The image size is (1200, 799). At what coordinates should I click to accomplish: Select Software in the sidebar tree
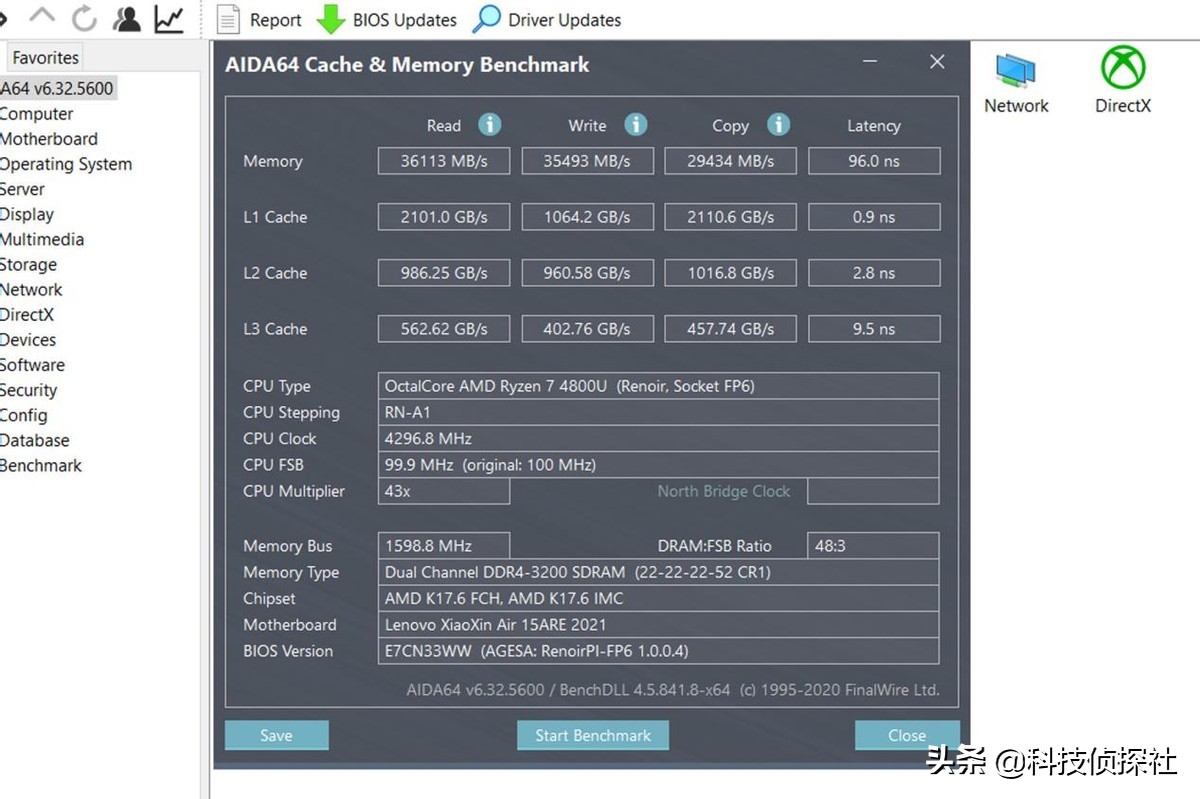coord(32,365)
